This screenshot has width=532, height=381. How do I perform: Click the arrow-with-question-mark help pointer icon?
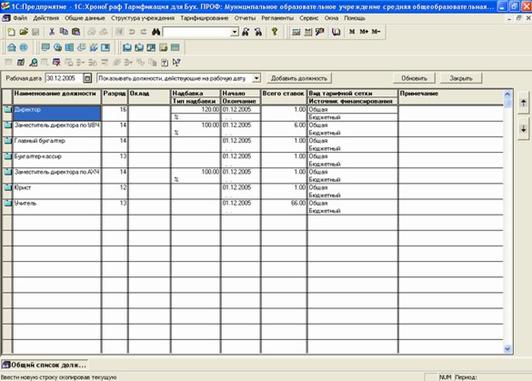pyautogui.click(x=176, y=62)
